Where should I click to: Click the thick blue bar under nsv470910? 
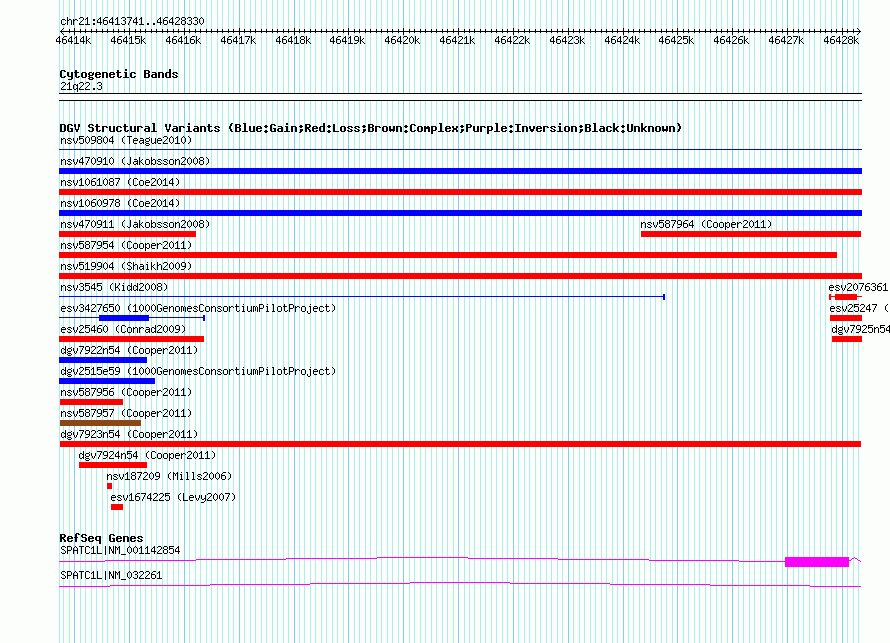tap(460, 171)
